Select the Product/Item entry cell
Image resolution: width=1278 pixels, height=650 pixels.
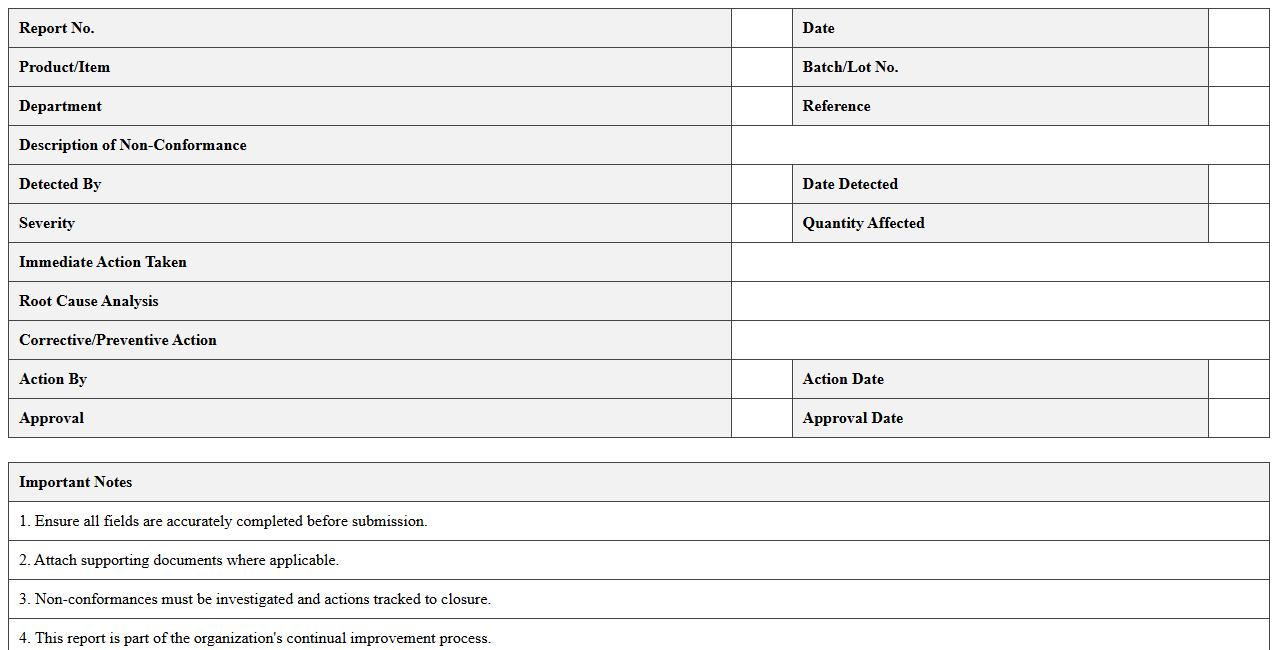pos(761,67)
